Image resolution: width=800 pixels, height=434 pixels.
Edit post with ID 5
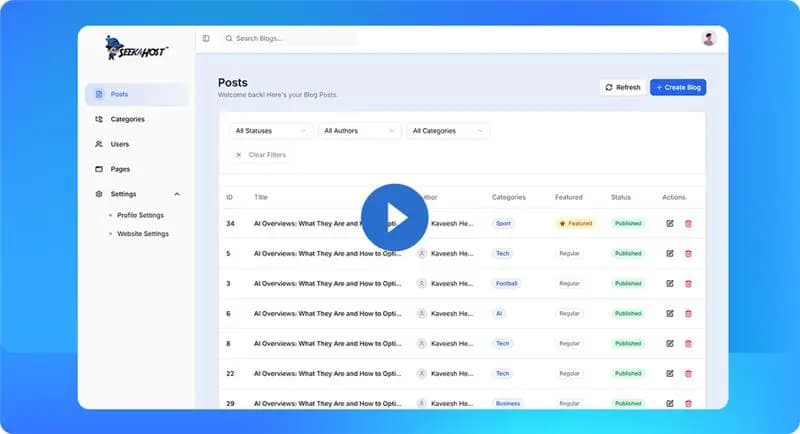click(x=670, y=253)
